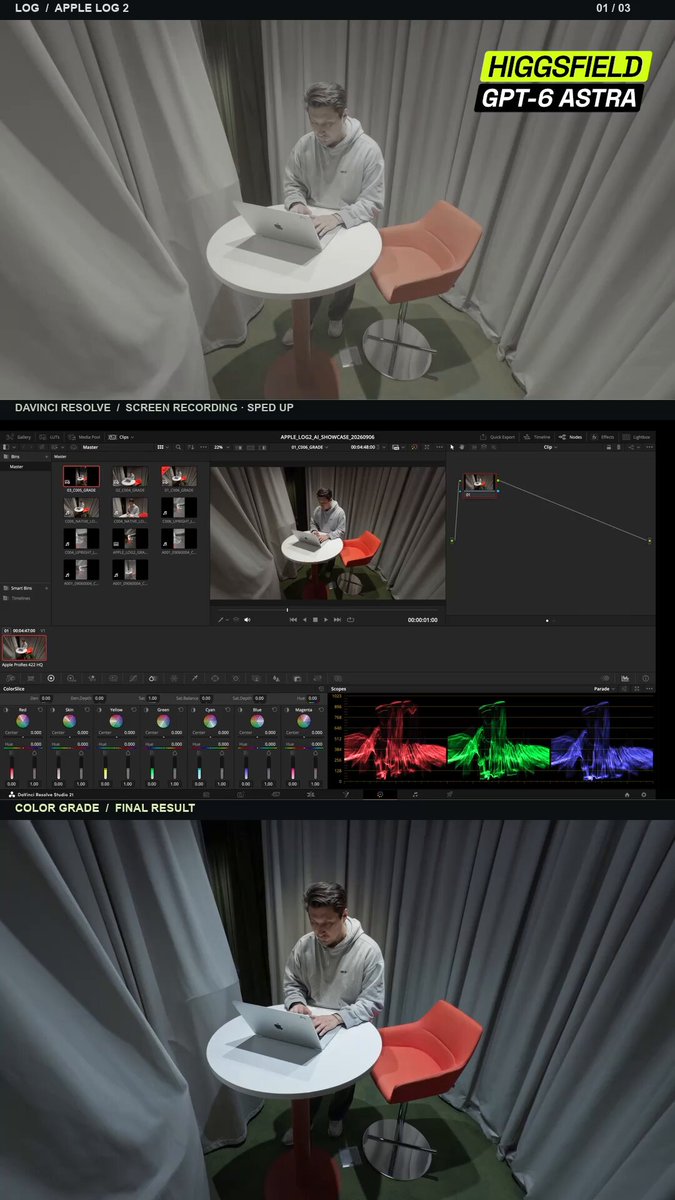Play reverse in the viewer

point(304,620)
